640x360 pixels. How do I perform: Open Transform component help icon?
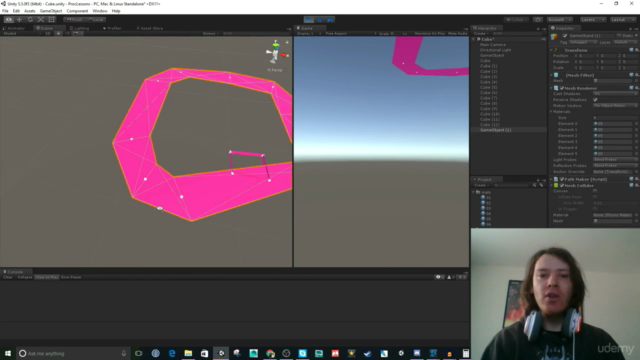631,50
